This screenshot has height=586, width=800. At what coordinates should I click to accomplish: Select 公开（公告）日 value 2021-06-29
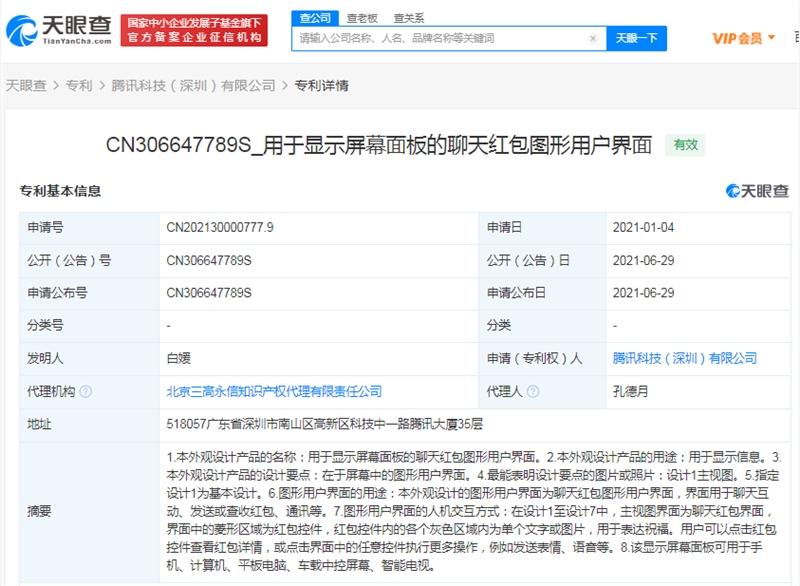pos(643,261)
